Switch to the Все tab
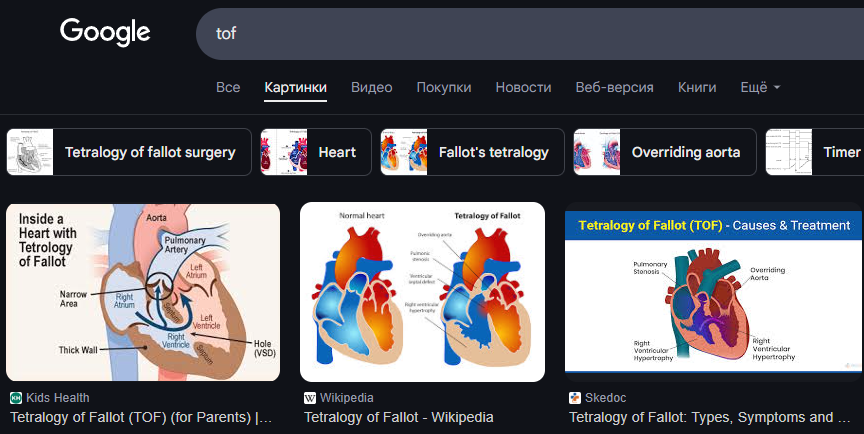The height and width of the screenshot is (434, 864). point(228,88)
